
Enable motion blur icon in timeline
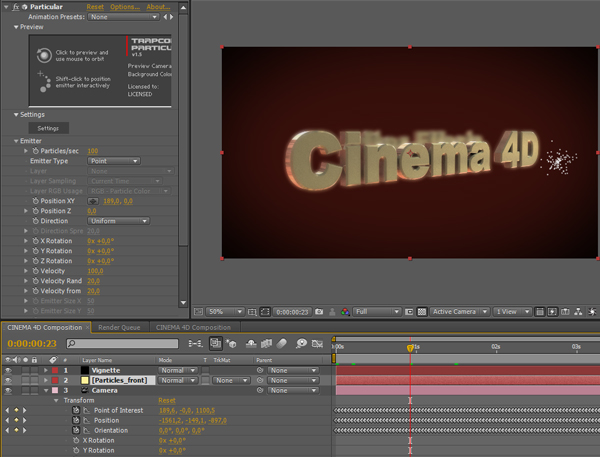(282, 344)
